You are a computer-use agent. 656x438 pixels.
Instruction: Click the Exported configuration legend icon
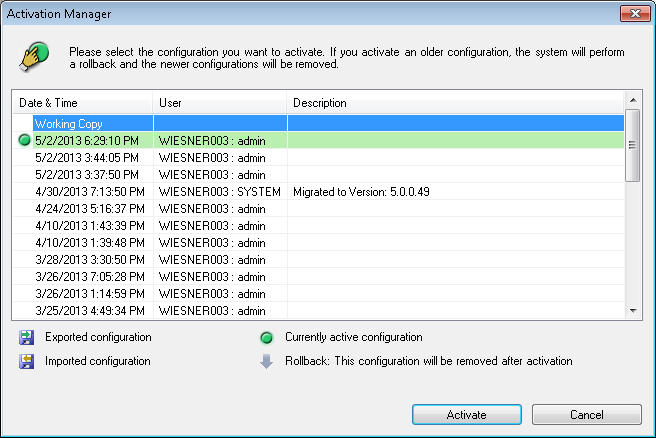point(27,337)
